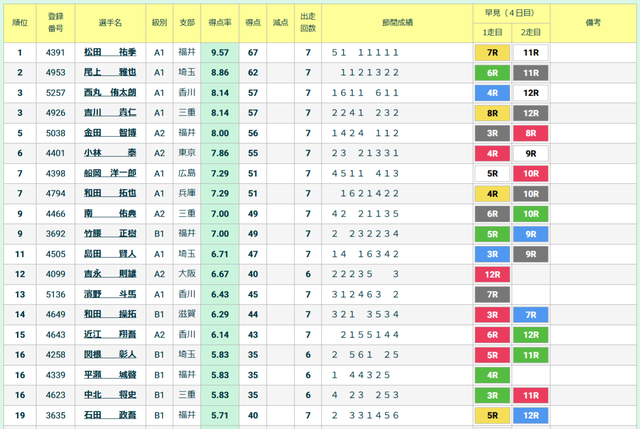Click green 6R button for 尾上 雅也
The width and height of the screenshot is (640, 429).
[x=492, y=73]
